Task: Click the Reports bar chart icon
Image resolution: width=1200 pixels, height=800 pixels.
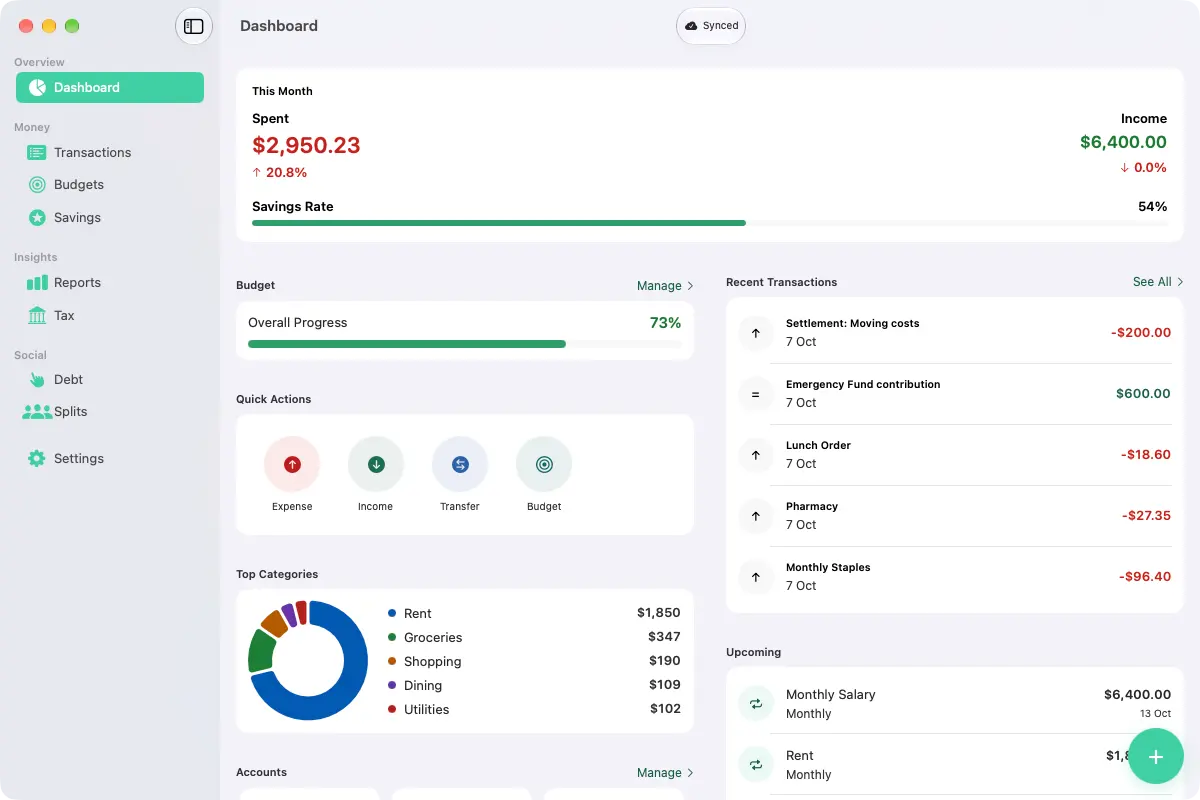Action: (x=37, y=283)
